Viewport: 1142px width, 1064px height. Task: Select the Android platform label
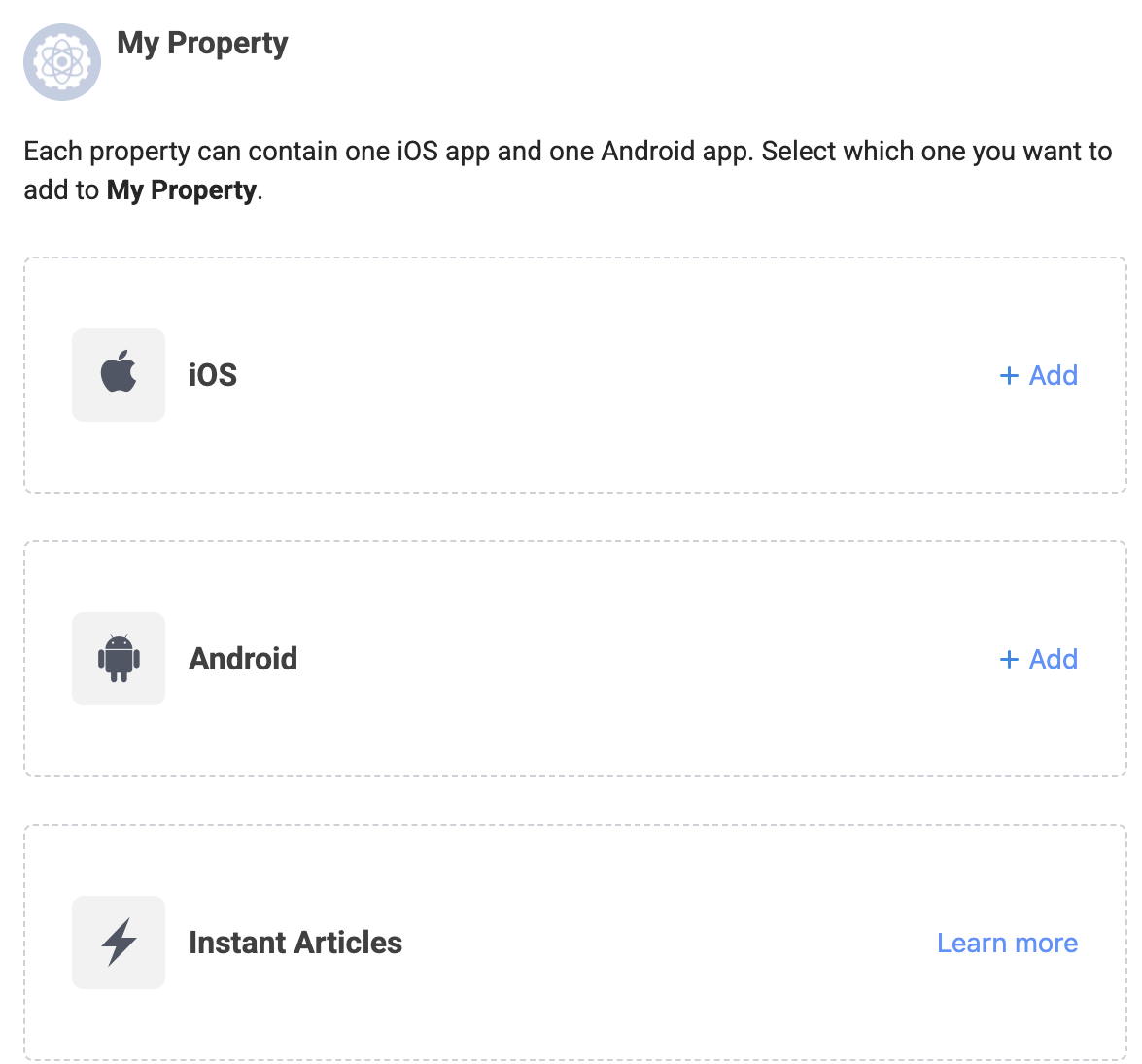coord(243,659)
